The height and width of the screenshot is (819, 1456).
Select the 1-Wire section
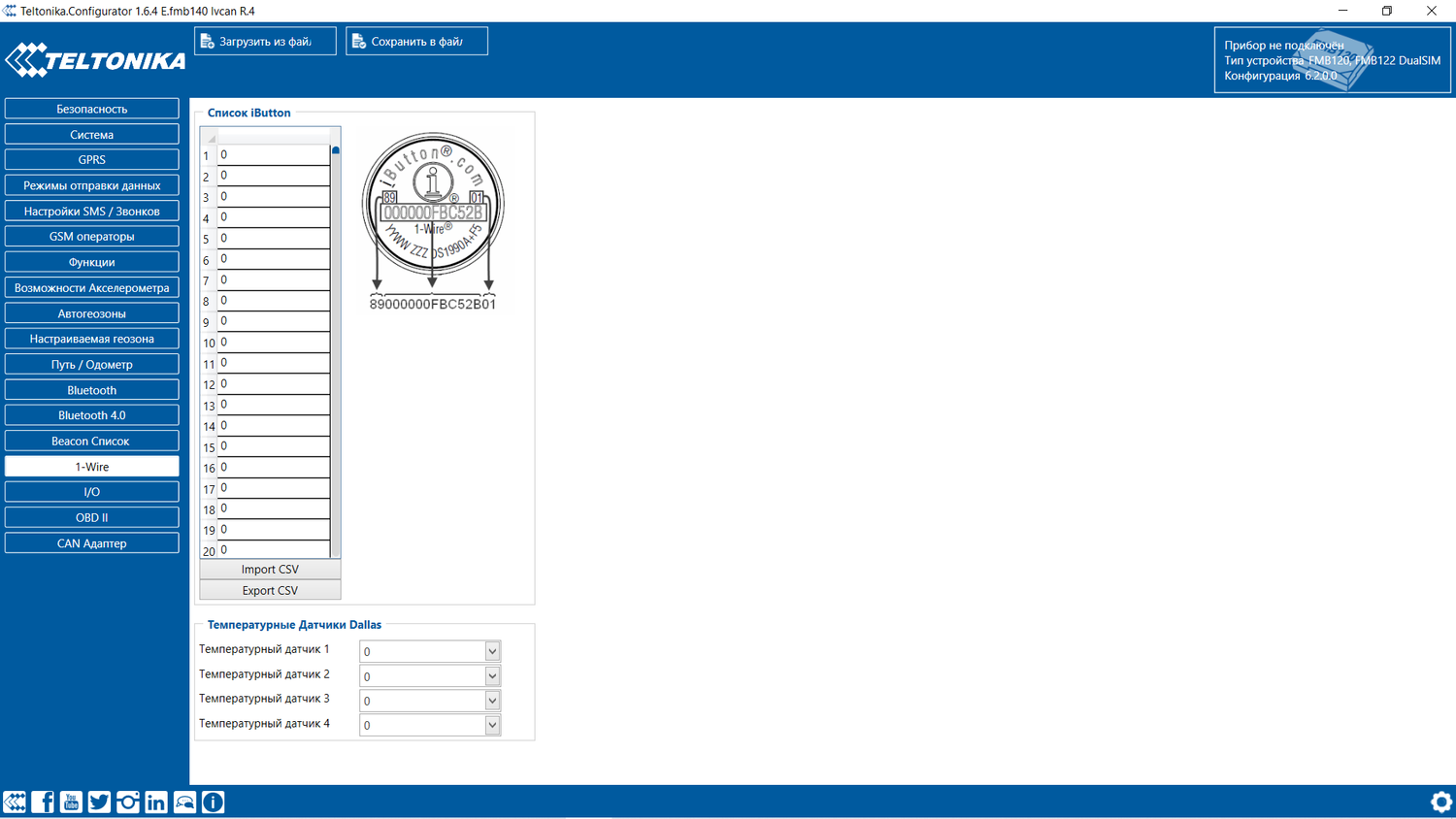coord(92,467)
